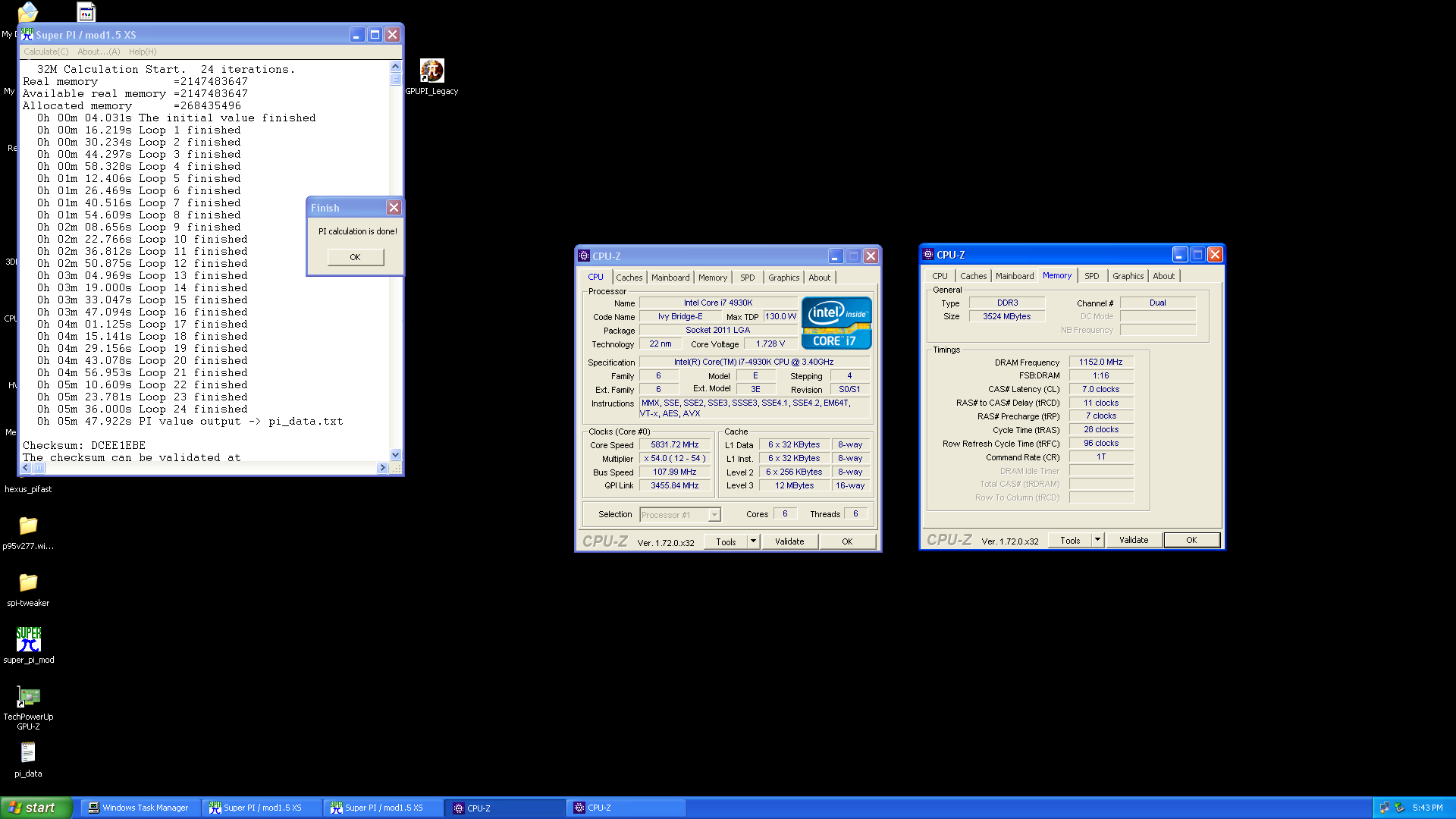
Task: Select second Super PI taskbar button
Action: (x=382, y=808)
